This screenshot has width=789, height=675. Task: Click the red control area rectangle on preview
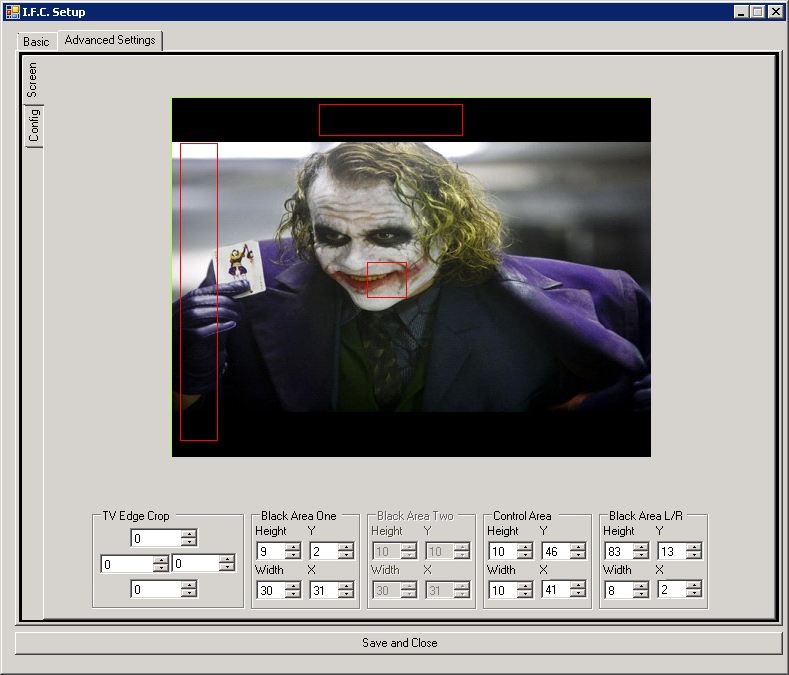387,280
